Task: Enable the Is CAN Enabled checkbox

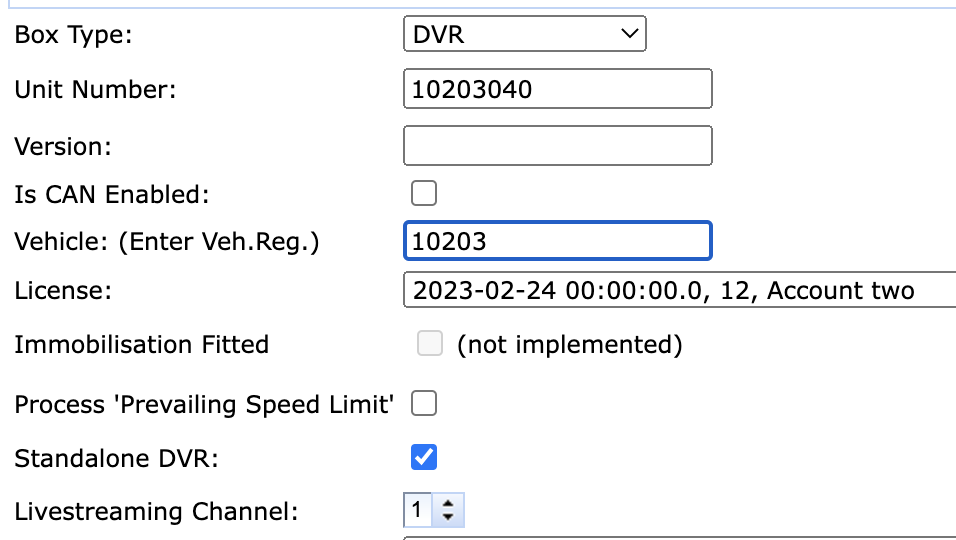Action: (x=425, y=193)
